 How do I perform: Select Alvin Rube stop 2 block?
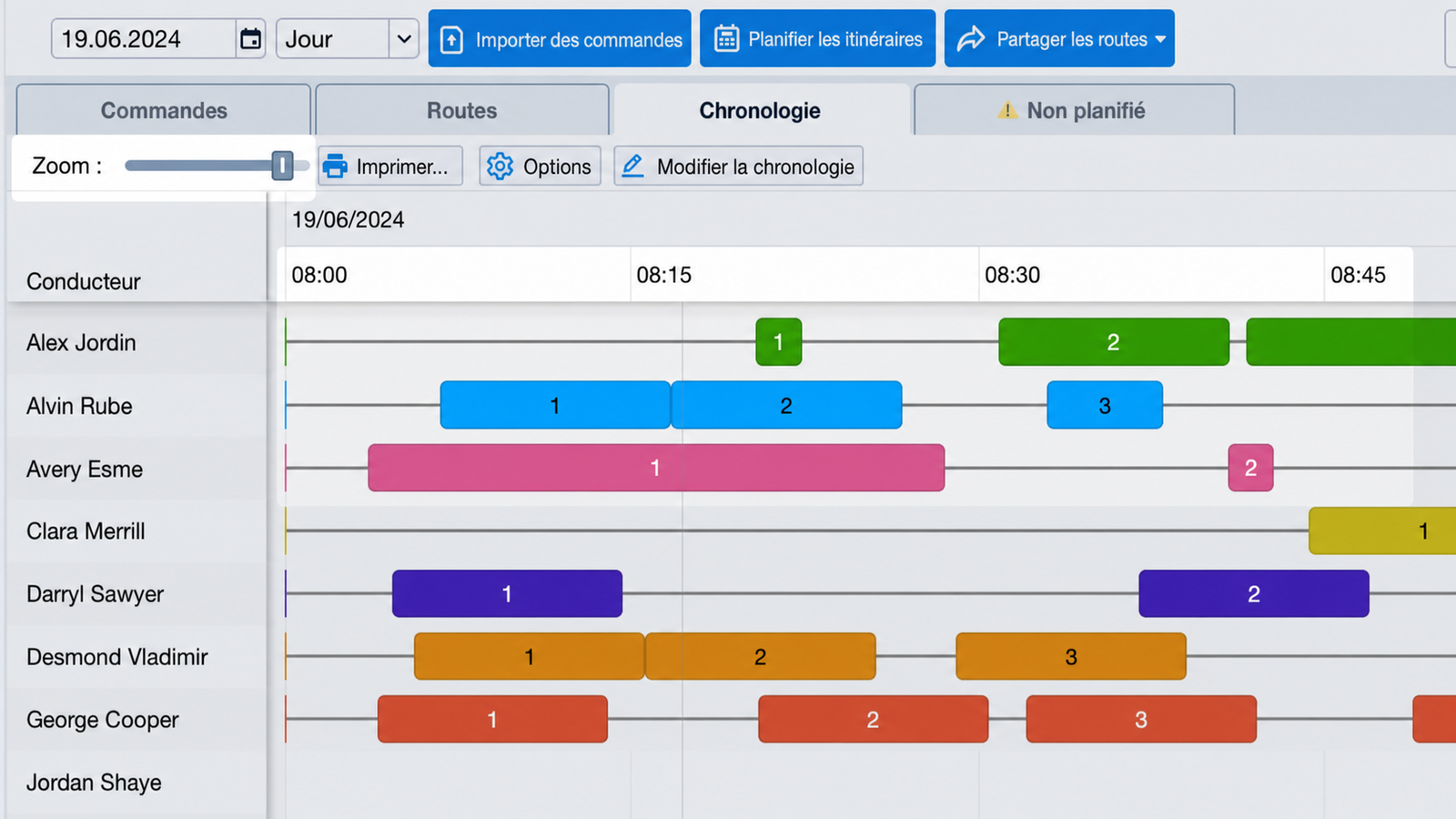[x=786, y=405]
